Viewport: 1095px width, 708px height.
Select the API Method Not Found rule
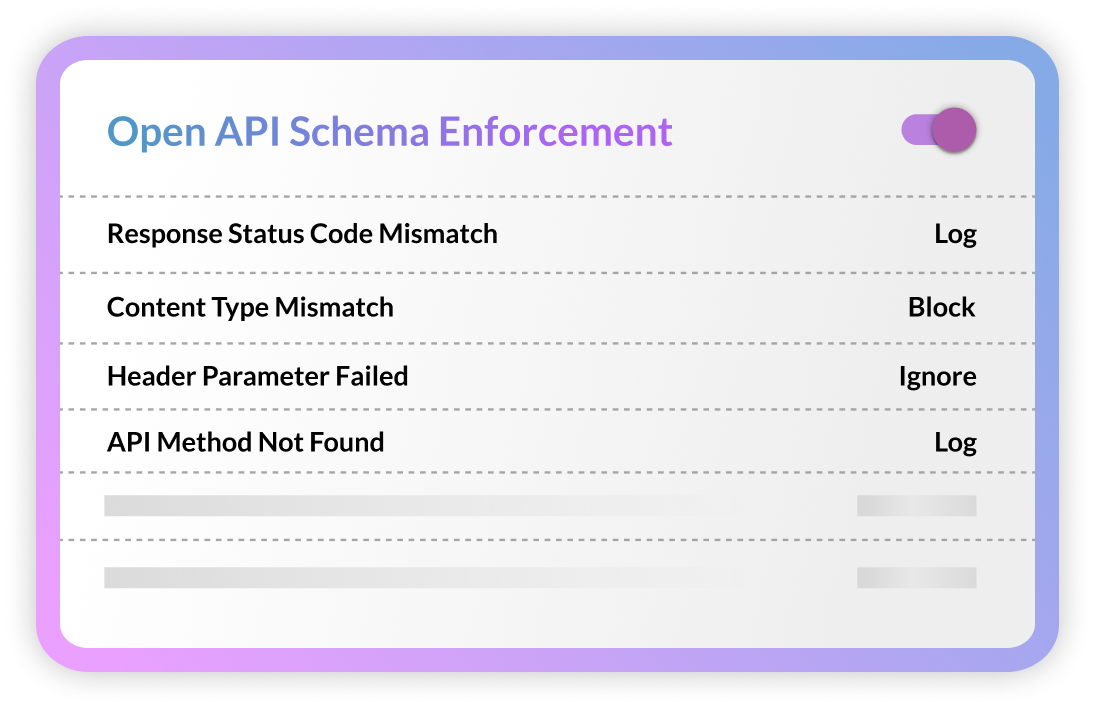tap(246, 442)
